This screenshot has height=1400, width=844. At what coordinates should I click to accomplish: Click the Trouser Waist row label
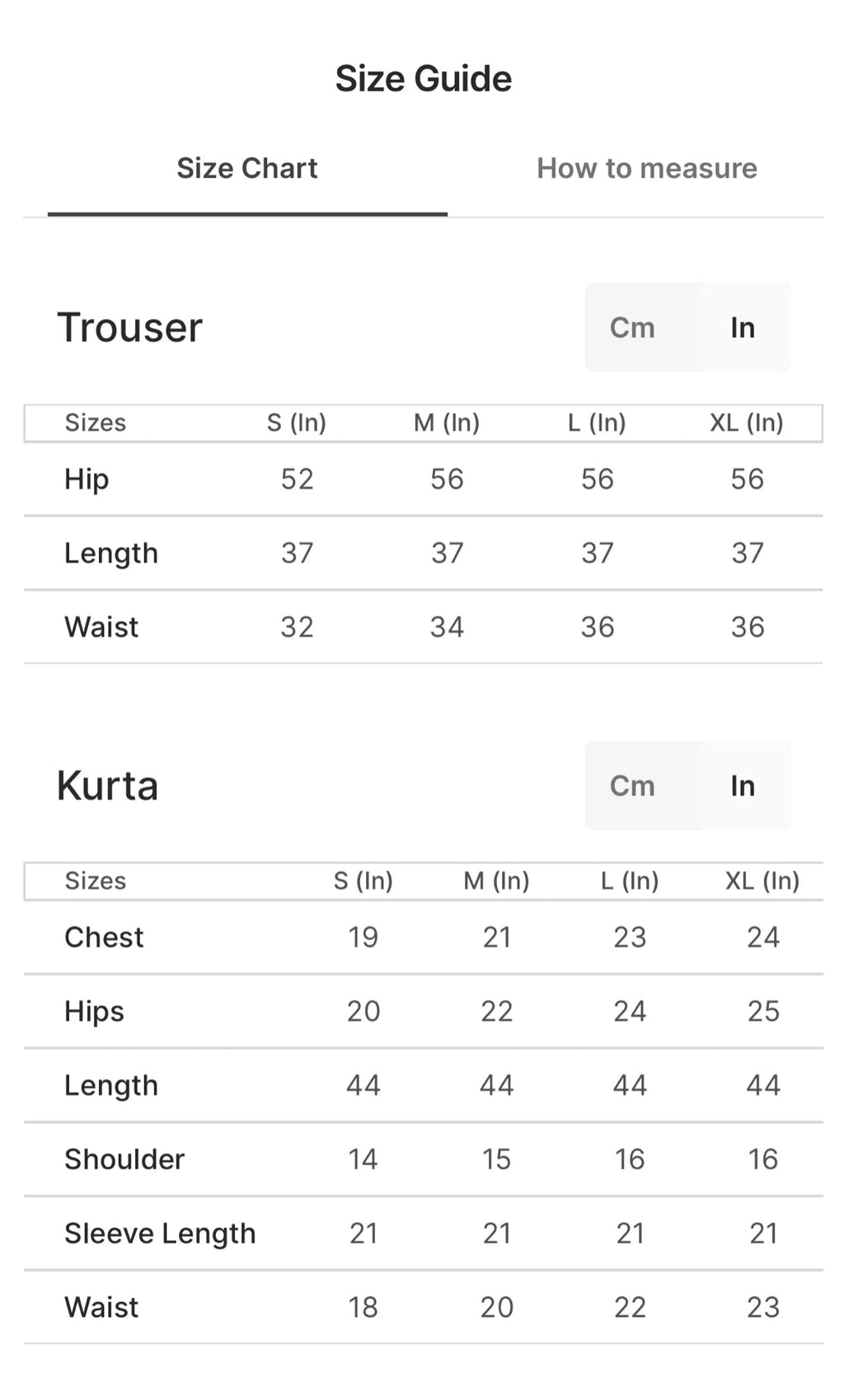tap(101, 627)
